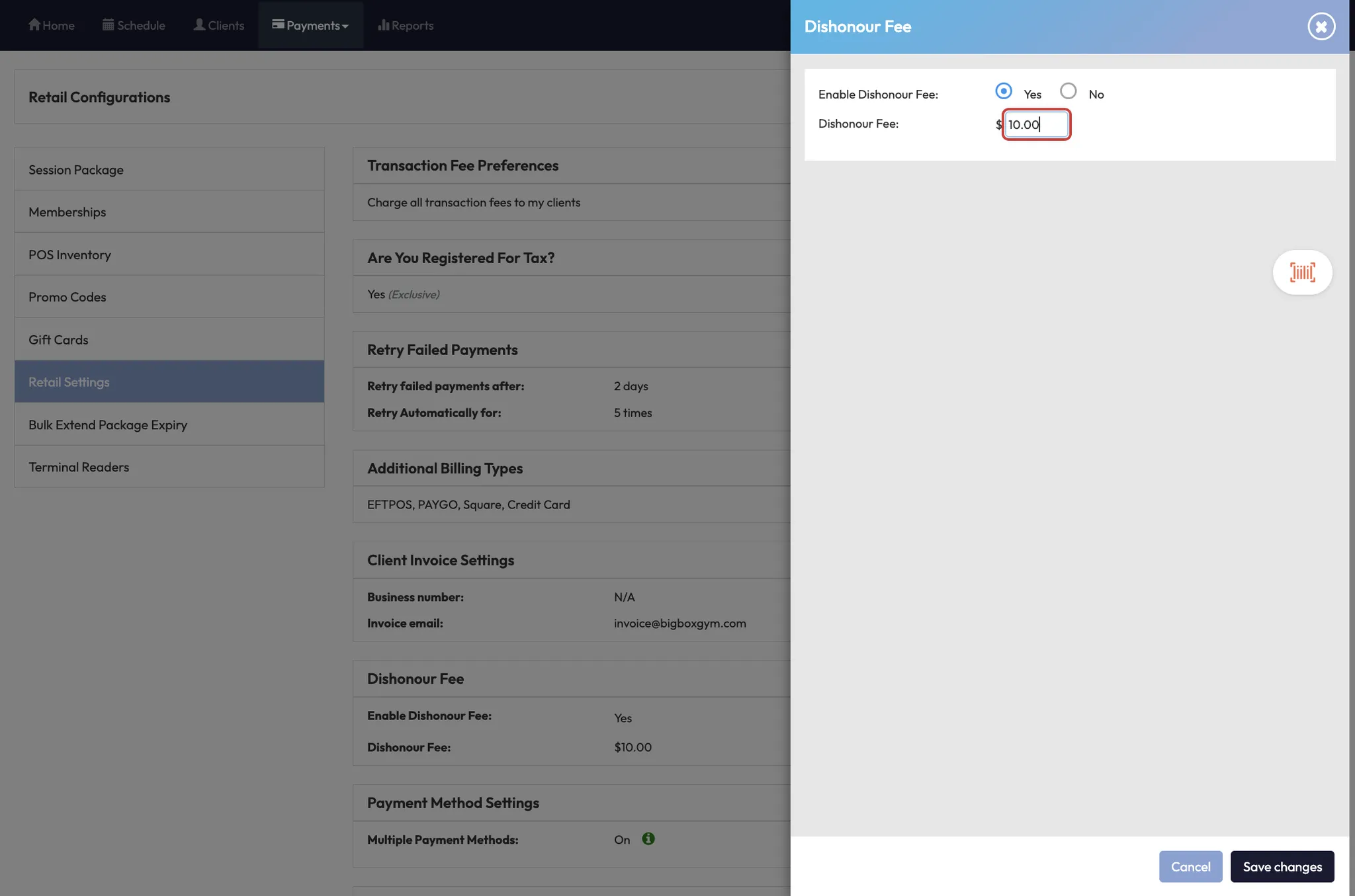
Task: Click the orange barcode scanner button
Action: 1302,272
